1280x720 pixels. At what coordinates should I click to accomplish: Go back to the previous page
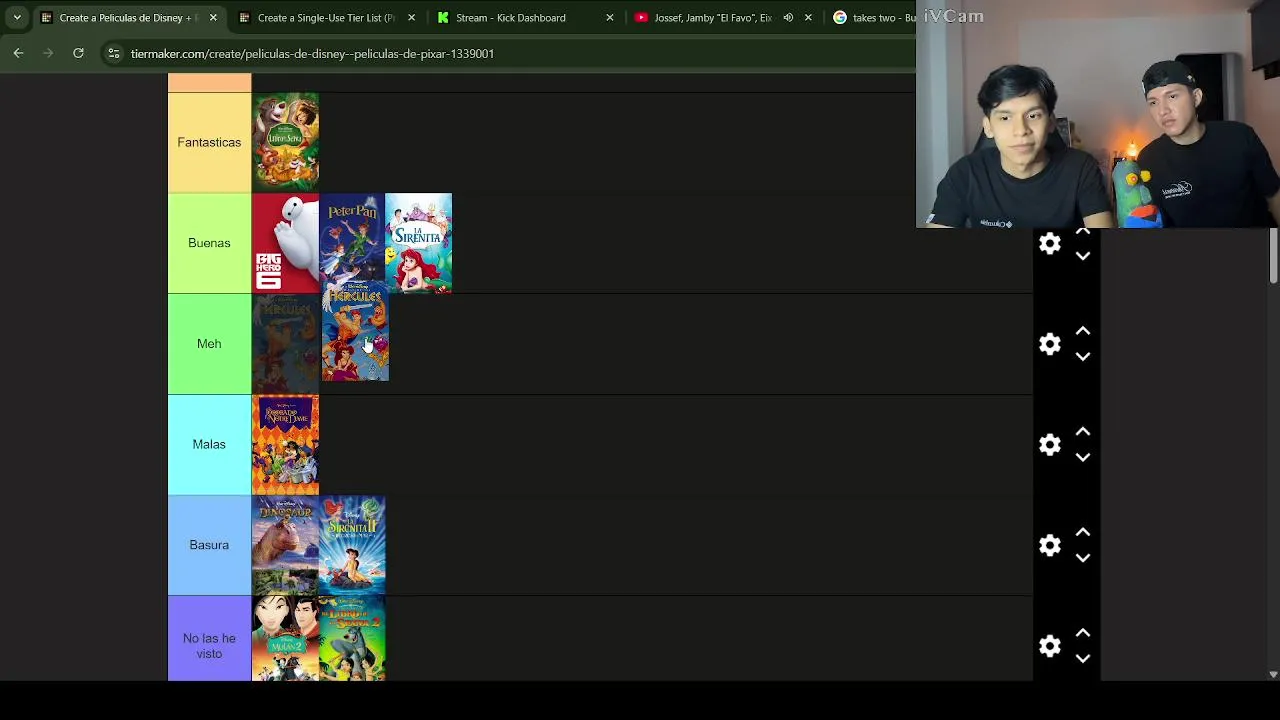(18, 53)
